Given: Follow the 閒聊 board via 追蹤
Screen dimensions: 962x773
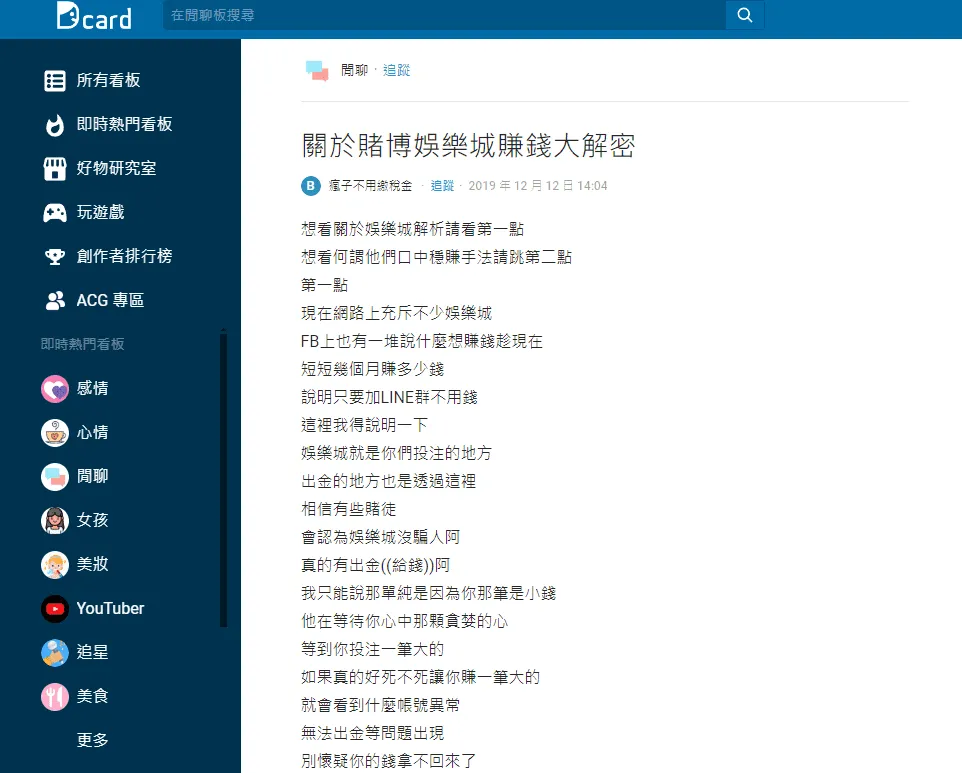Looking at the screenshot, I should click(x=397, y=70).
